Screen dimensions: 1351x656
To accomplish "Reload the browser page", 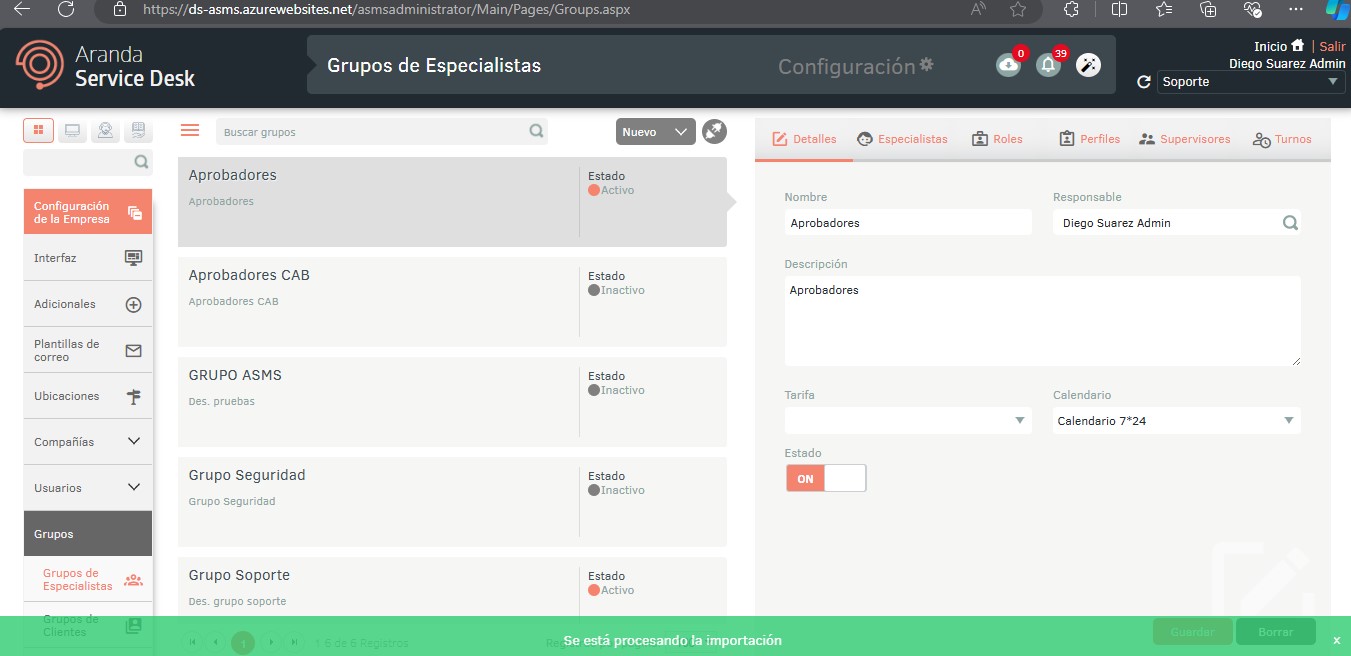I will coord(66,9).
